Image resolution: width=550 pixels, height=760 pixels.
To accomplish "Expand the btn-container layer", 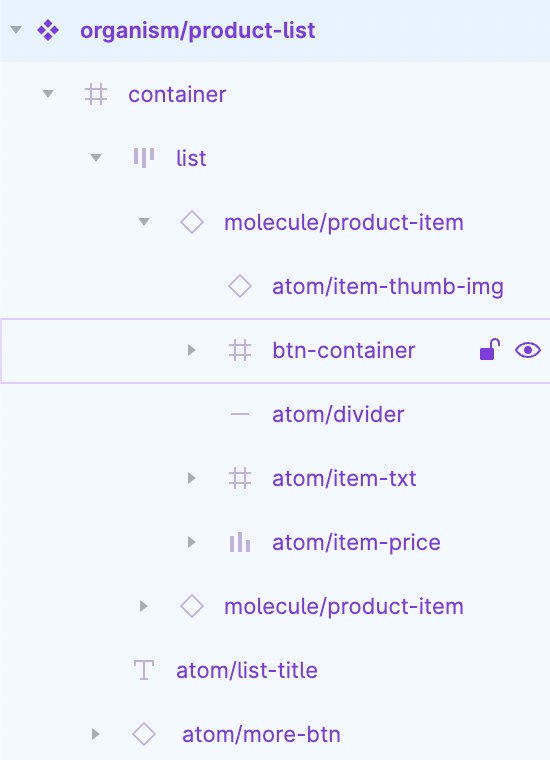I will 192,350.
